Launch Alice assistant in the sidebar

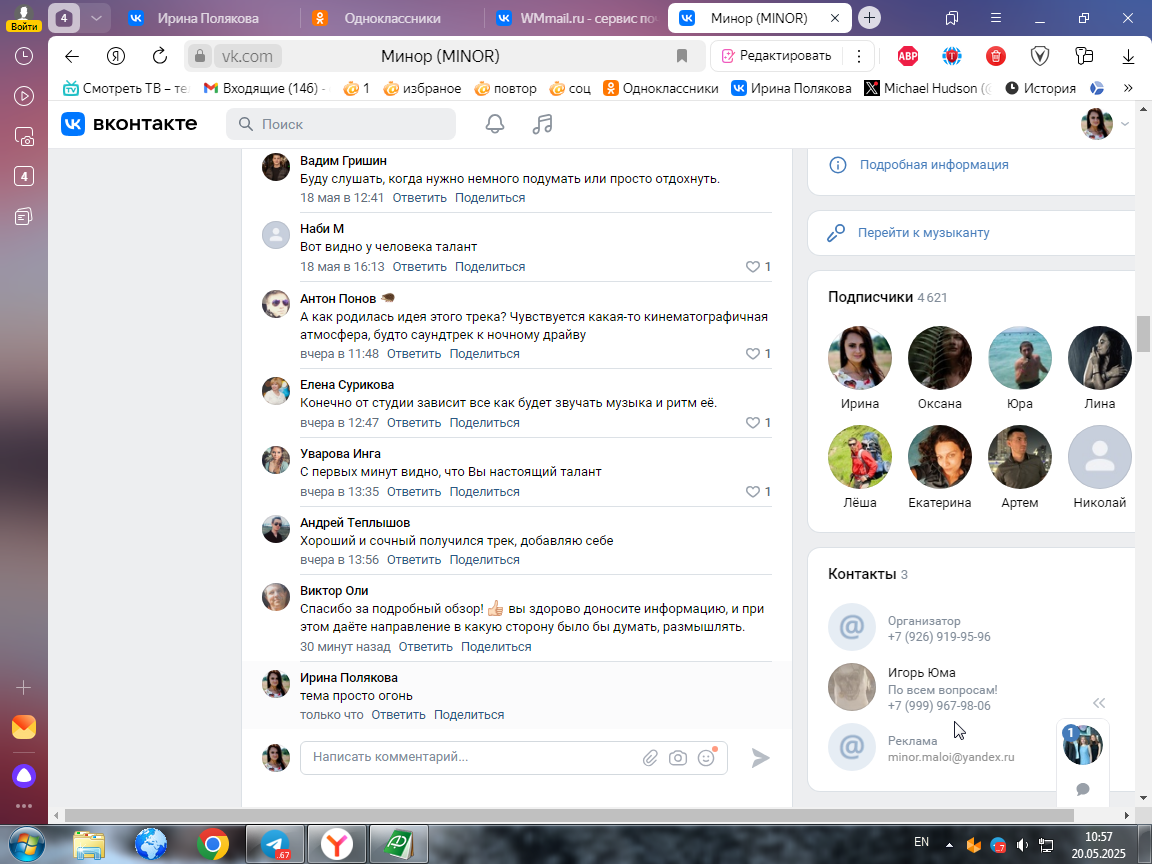(24, 776)
